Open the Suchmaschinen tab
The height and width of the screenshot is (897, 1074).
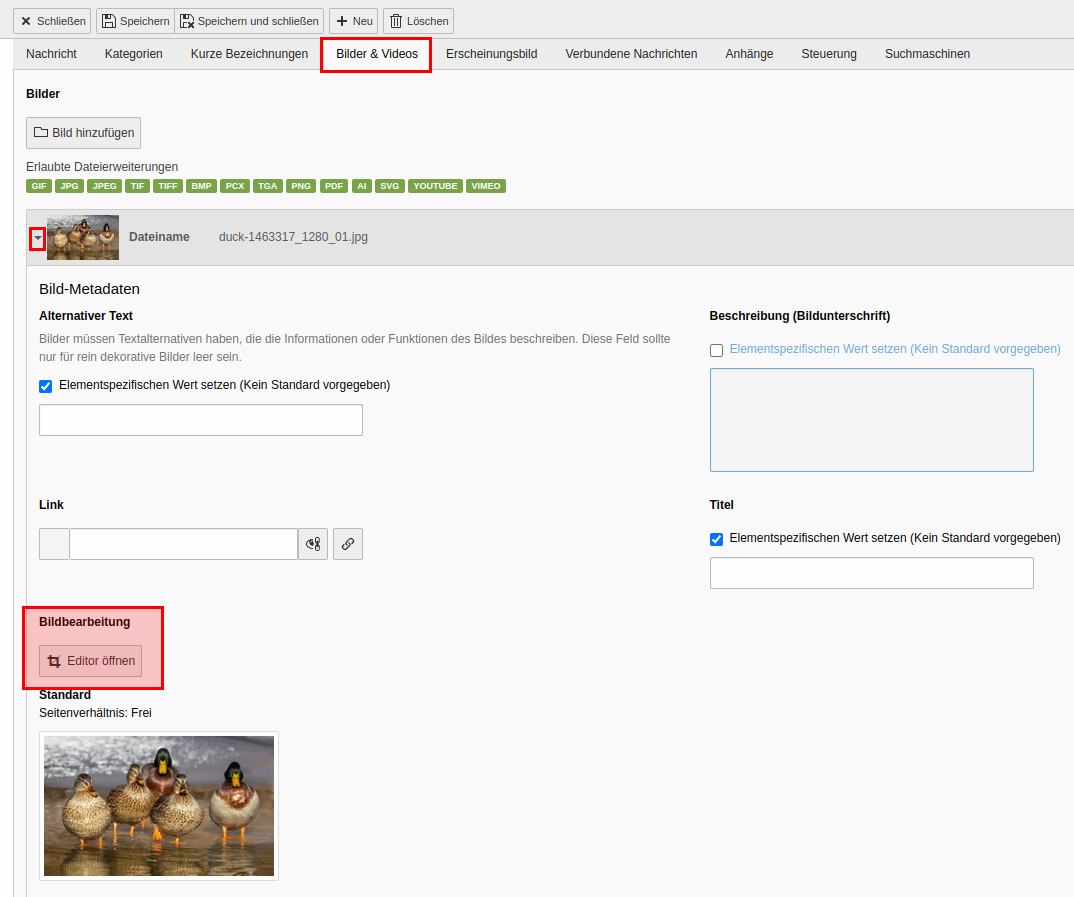(x=927, y=54)
